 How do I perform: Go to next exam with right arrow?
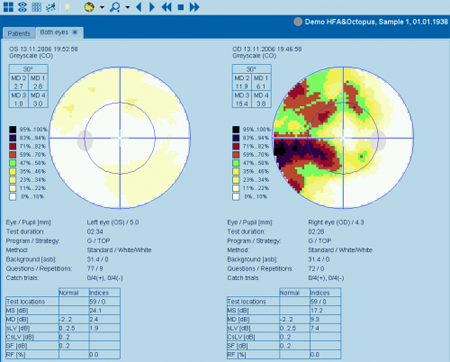tap(152, 7)
